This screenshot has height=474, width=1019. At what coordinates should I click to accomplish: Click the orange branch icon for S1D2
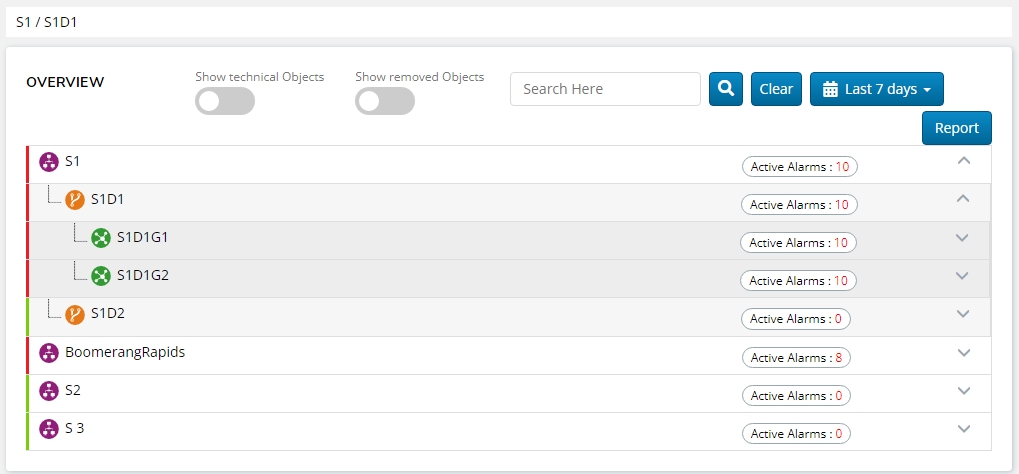(75, 314)
